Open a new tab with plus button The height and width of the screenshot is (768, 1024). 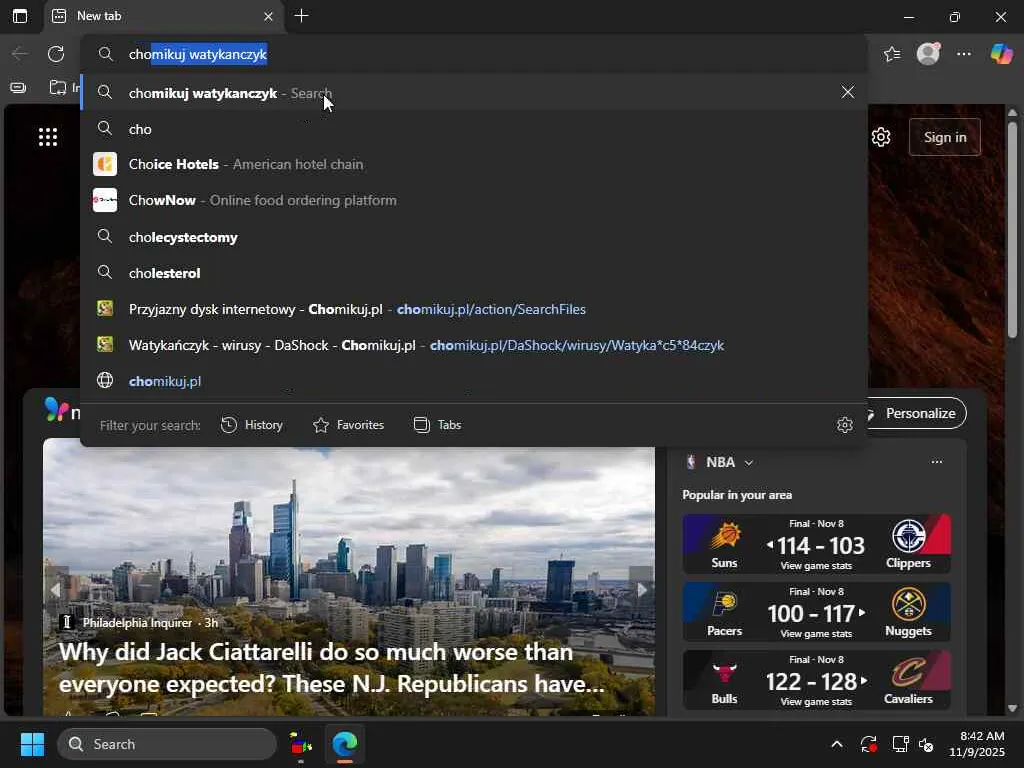tap(301, 16)
